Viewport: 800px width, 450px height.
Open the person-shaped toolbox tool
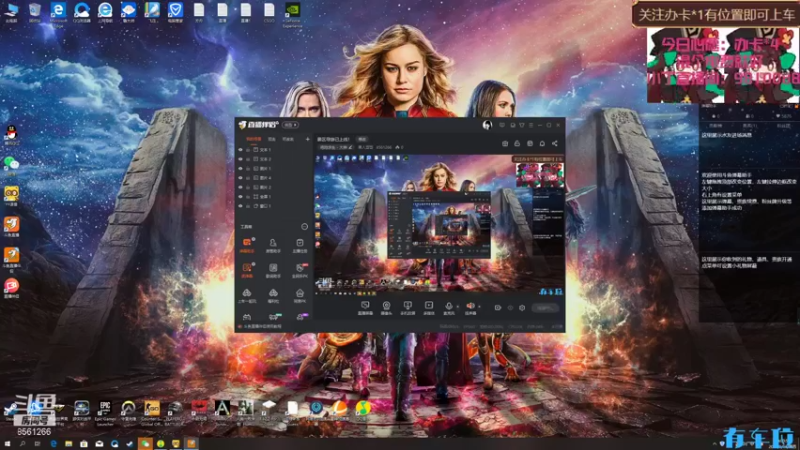(x=273, y=245)
